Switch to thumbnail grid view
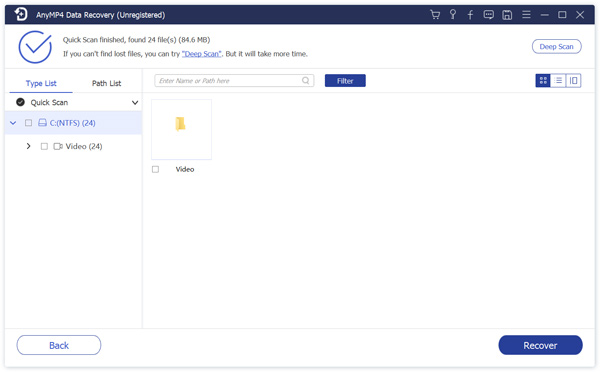 [x=543, y=81]
